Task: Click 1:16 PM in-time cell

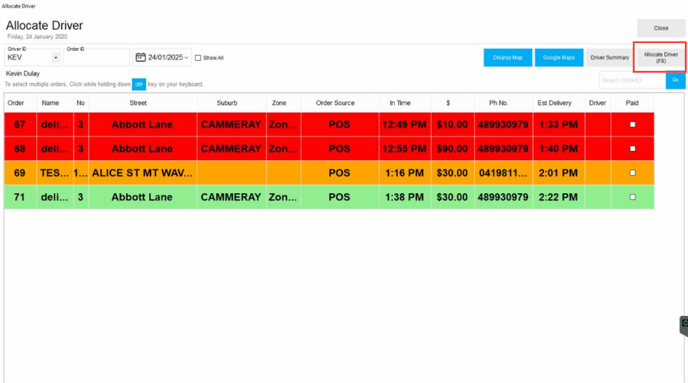Action: tap(405, 173)
